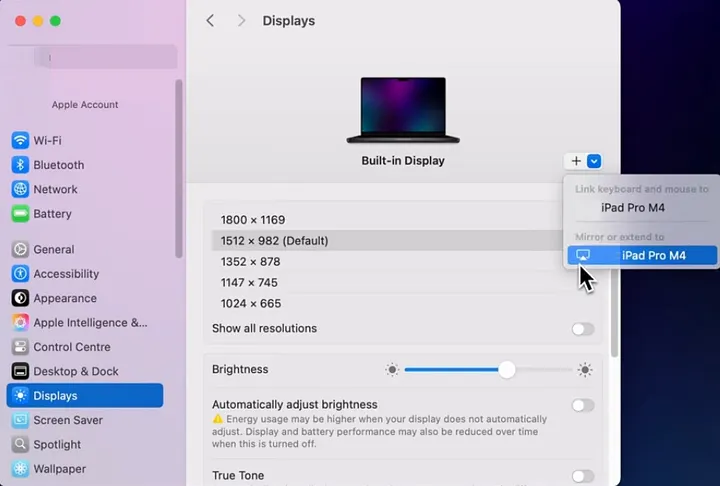Toggle Automatically adjust brightness switch
Screen dimensions: 720x486
[x=583, y=405]
